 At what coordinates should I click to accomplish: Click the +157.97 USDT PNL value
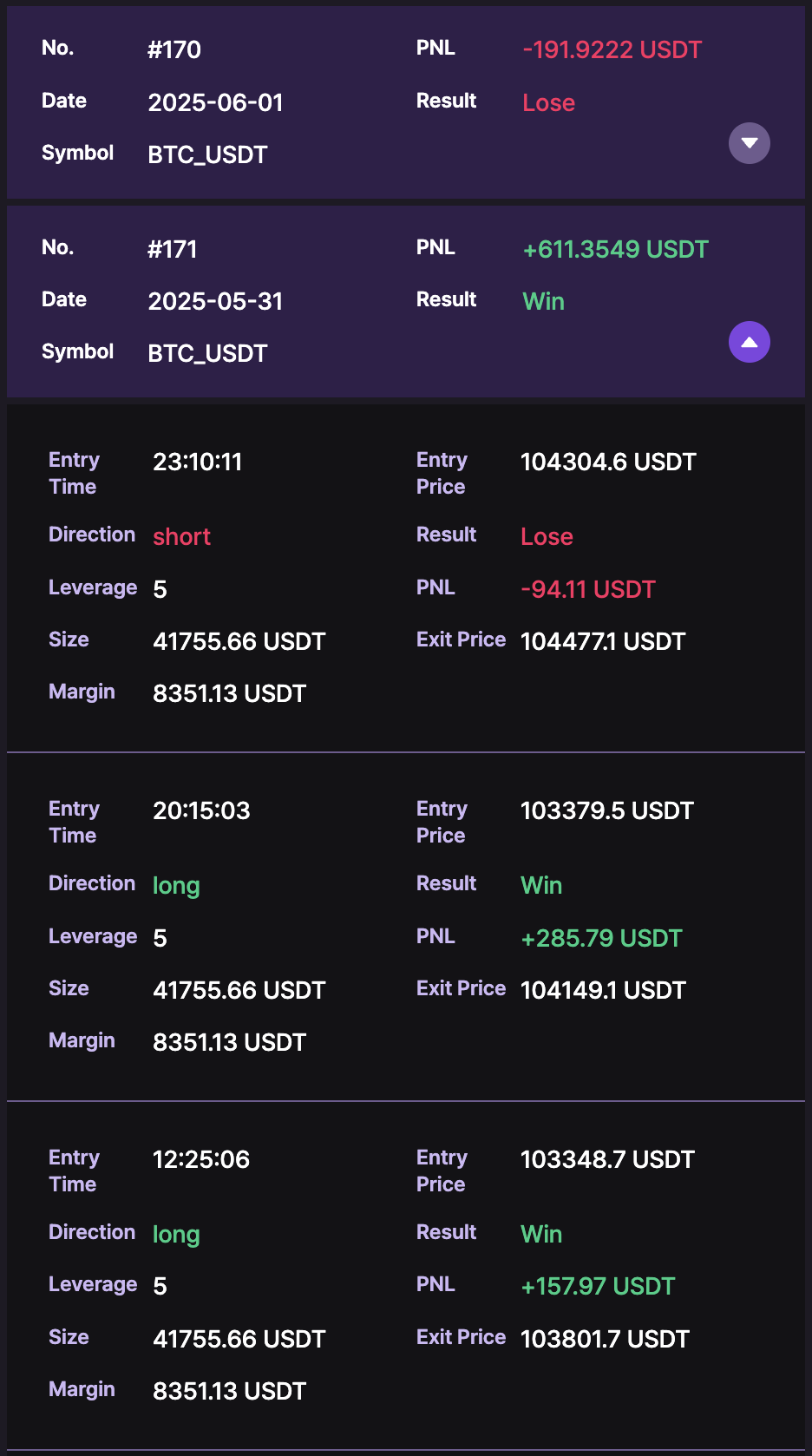click(x=598, y=1287)
